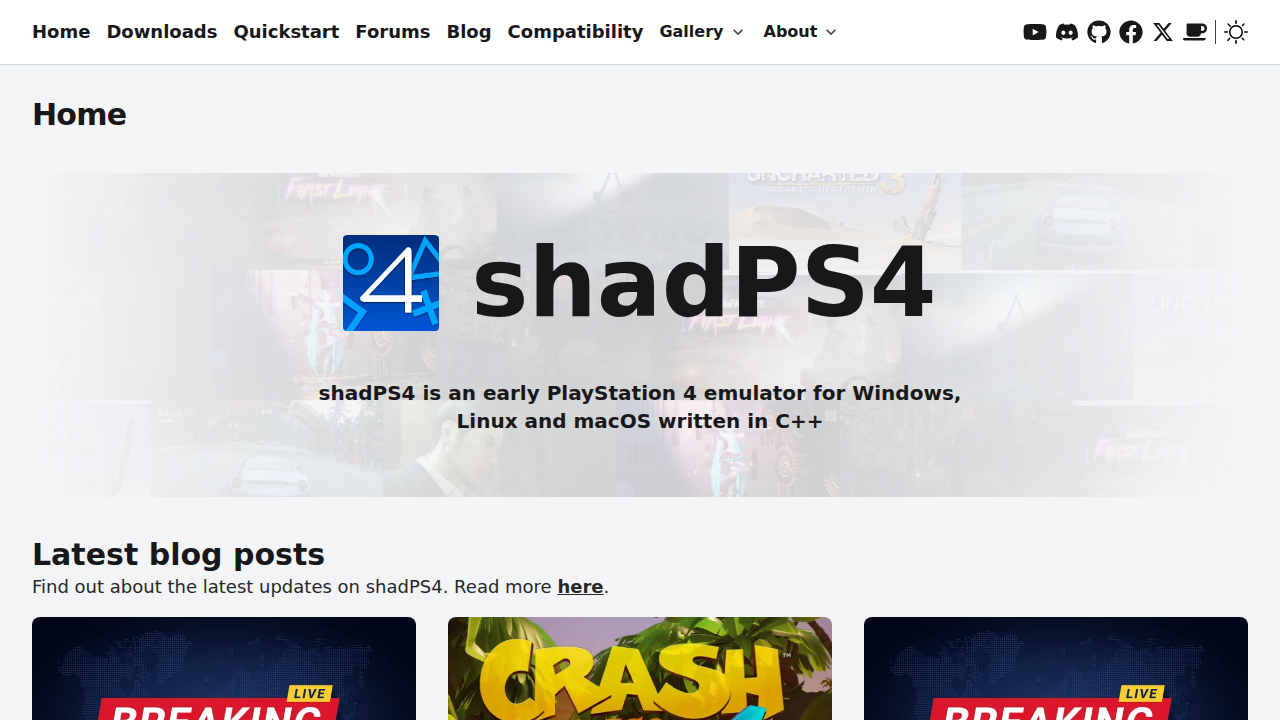
Task: Open the Crash Bandicoot blog post thumbnail
Action: pos(640,668)
